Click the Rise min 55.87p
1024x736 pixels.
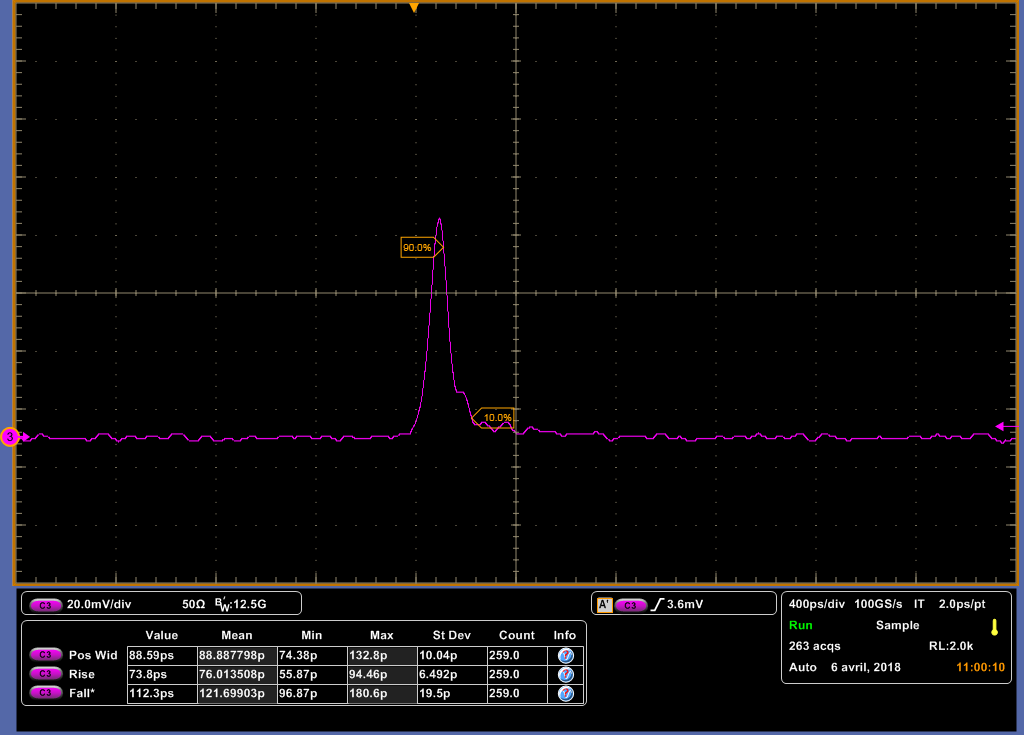point(312,674)
